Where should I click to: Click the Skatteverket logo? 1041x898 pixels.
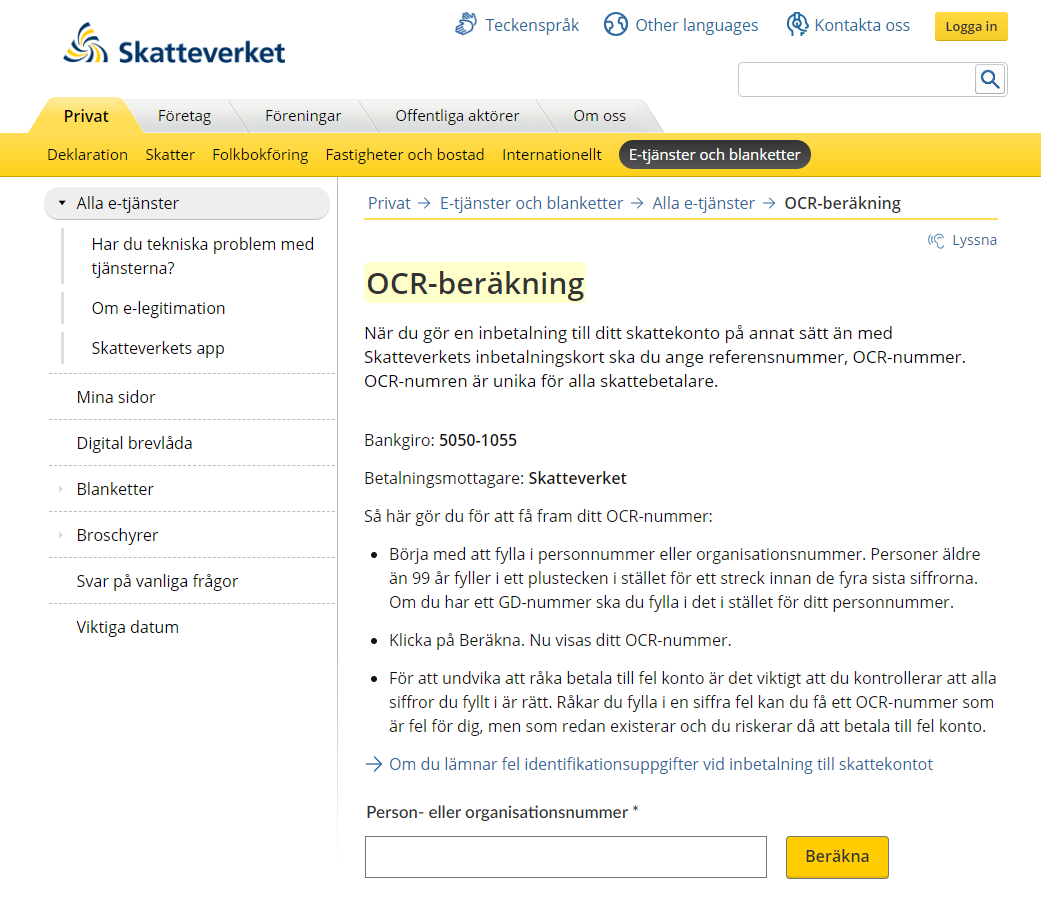pos(172,41)
